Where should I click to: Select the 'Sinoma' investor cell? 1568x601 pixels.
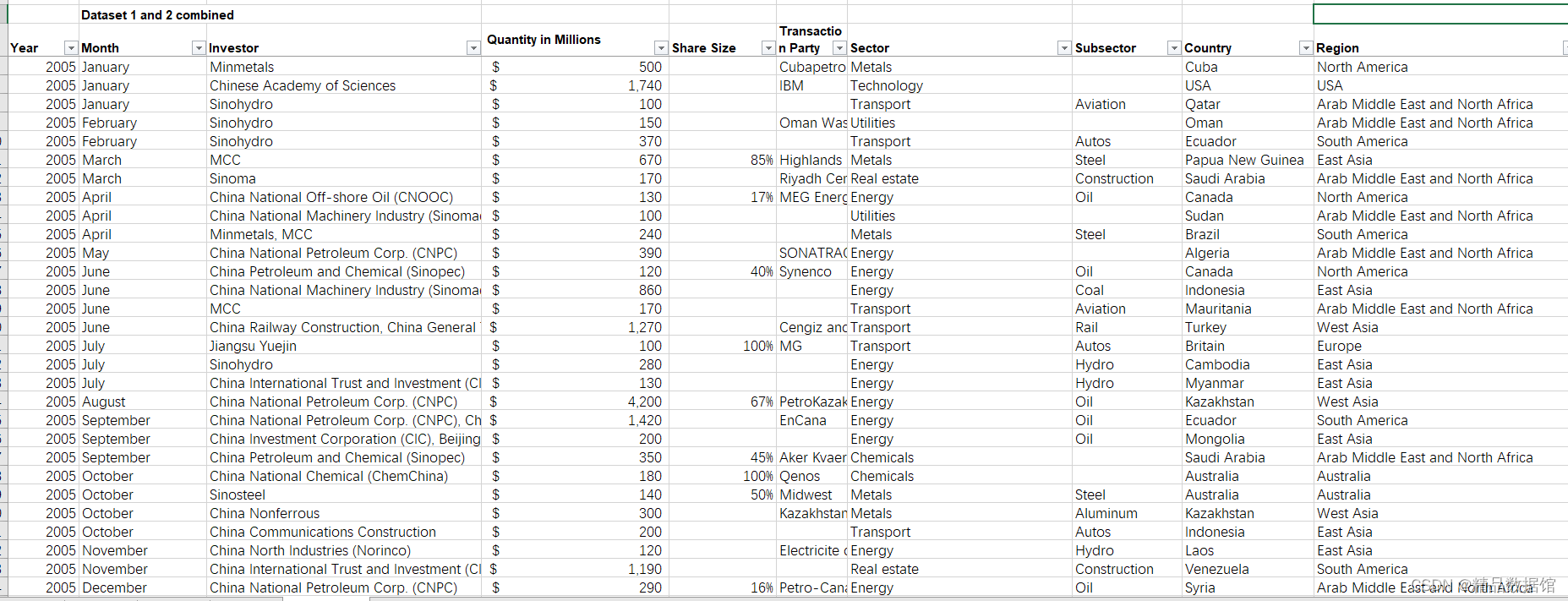point(344,178)
